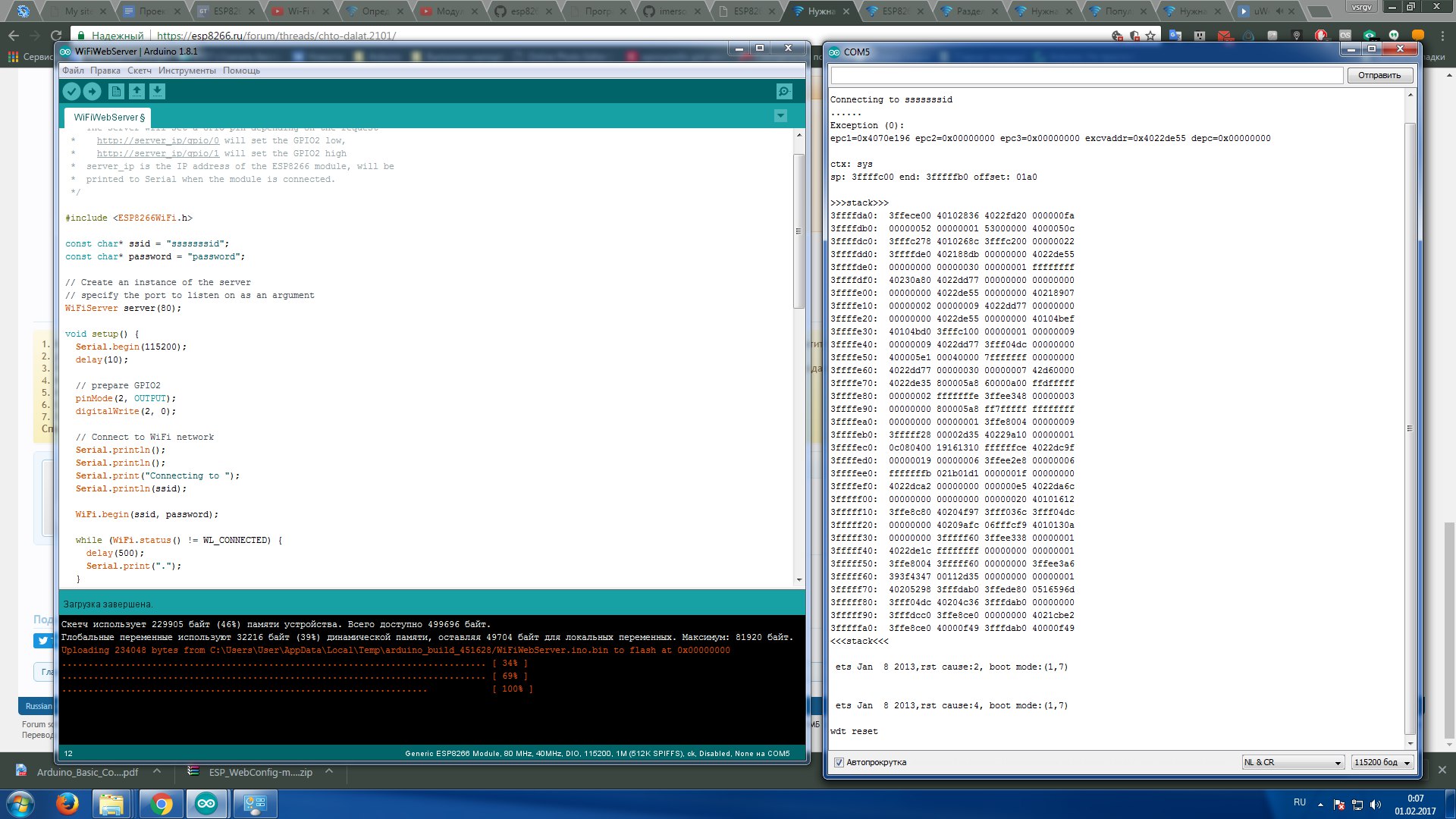Close the Chrome downloads bar
The height and width of the screenshot is (819, 1456).
[x=1442, y=770]
